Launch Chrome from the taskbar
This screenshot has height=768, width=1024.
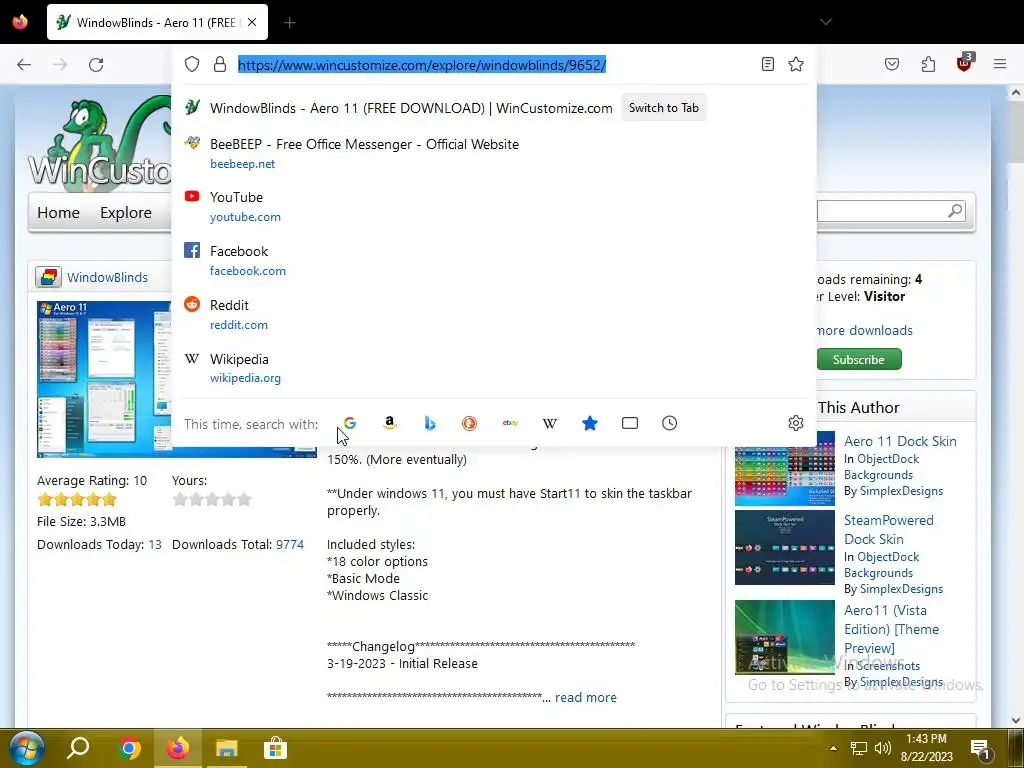129,748
